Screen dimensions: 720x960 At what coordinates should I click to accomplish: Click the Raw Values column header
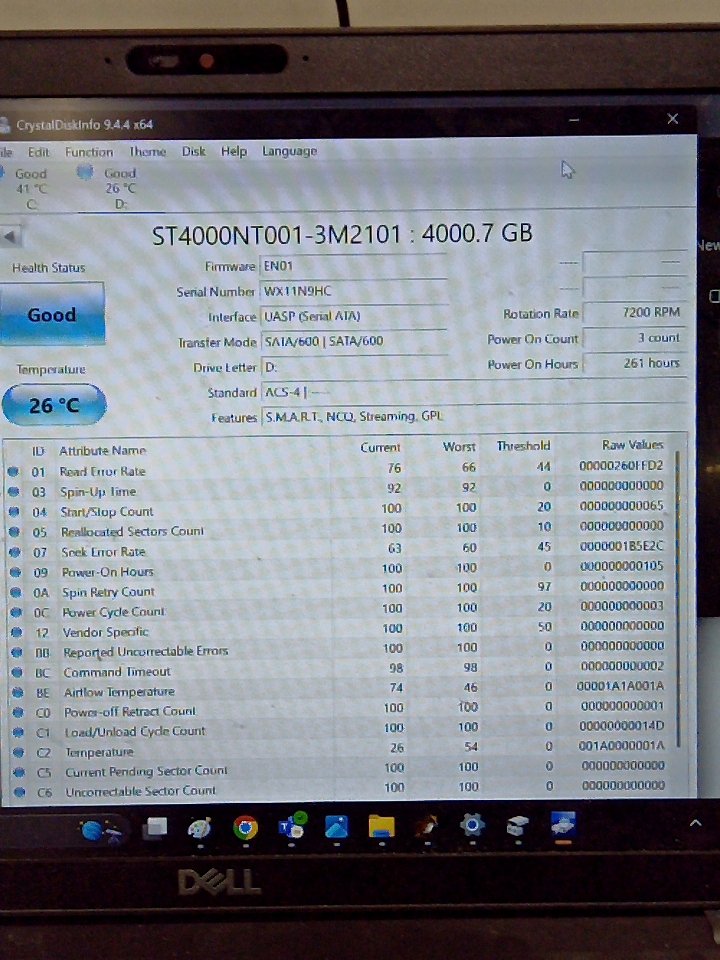pos(632,445)
